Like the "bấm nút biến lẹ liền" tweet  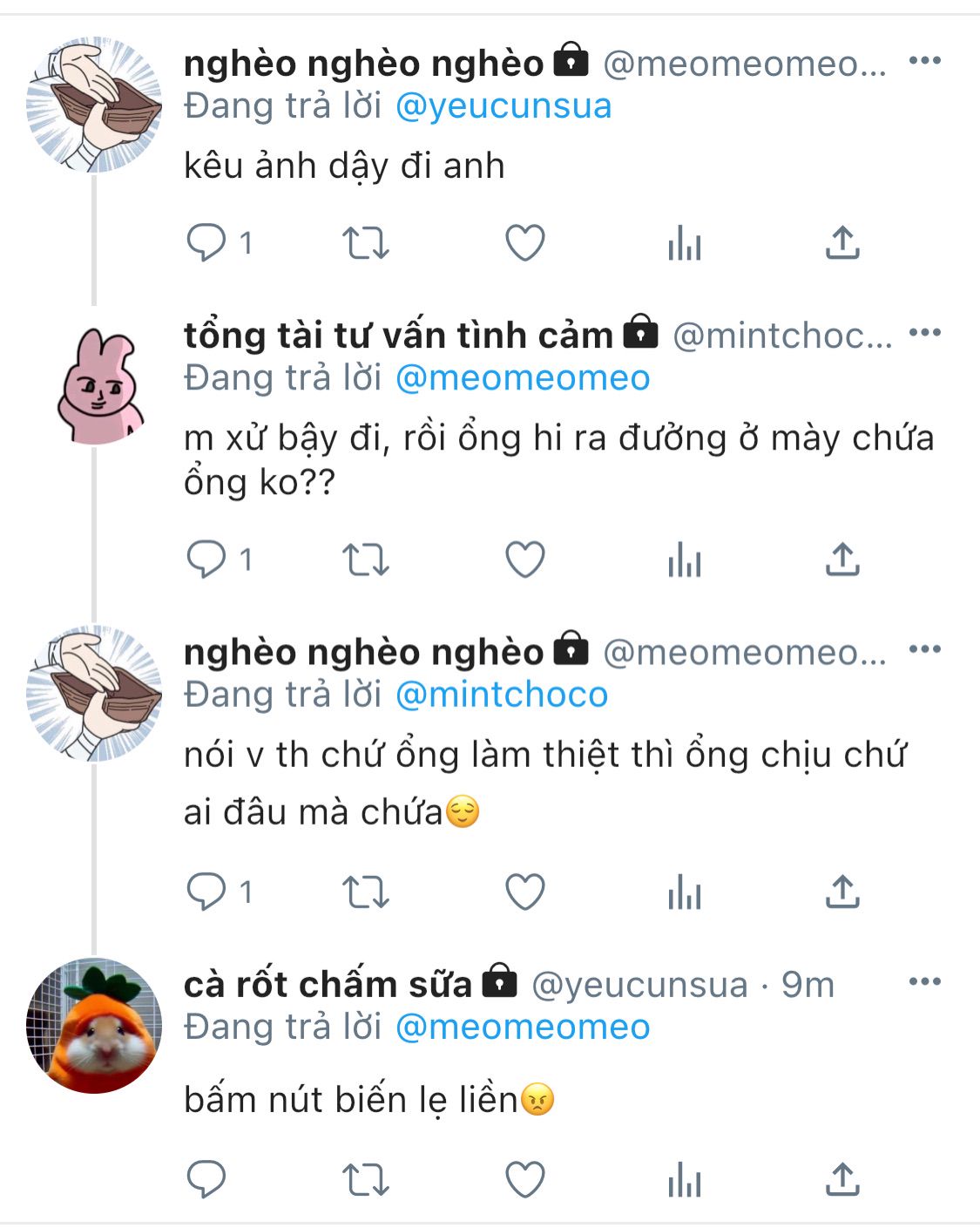coord(525,1180)
